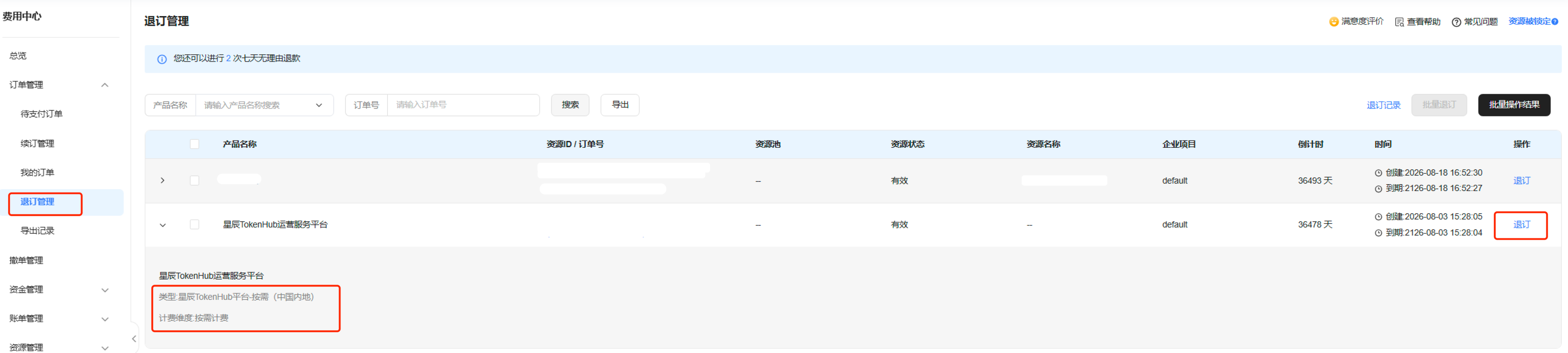Click 退订 for 星辰TokenHub运营服务平台 row
Viewport: 1568px width, 353px height.
click(1521, 225)
